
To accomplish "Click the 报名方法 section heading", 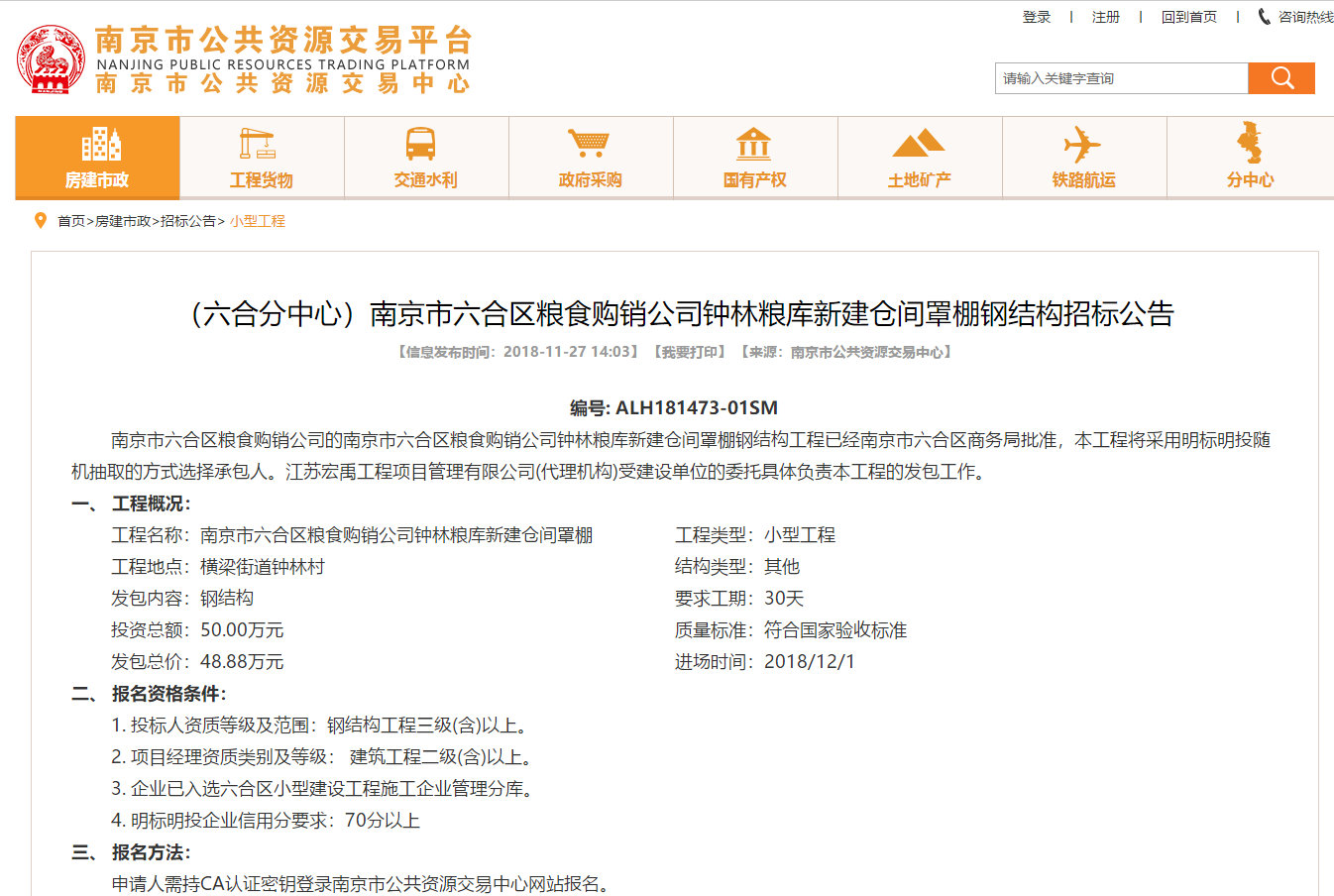I will [x=151, y=852].
